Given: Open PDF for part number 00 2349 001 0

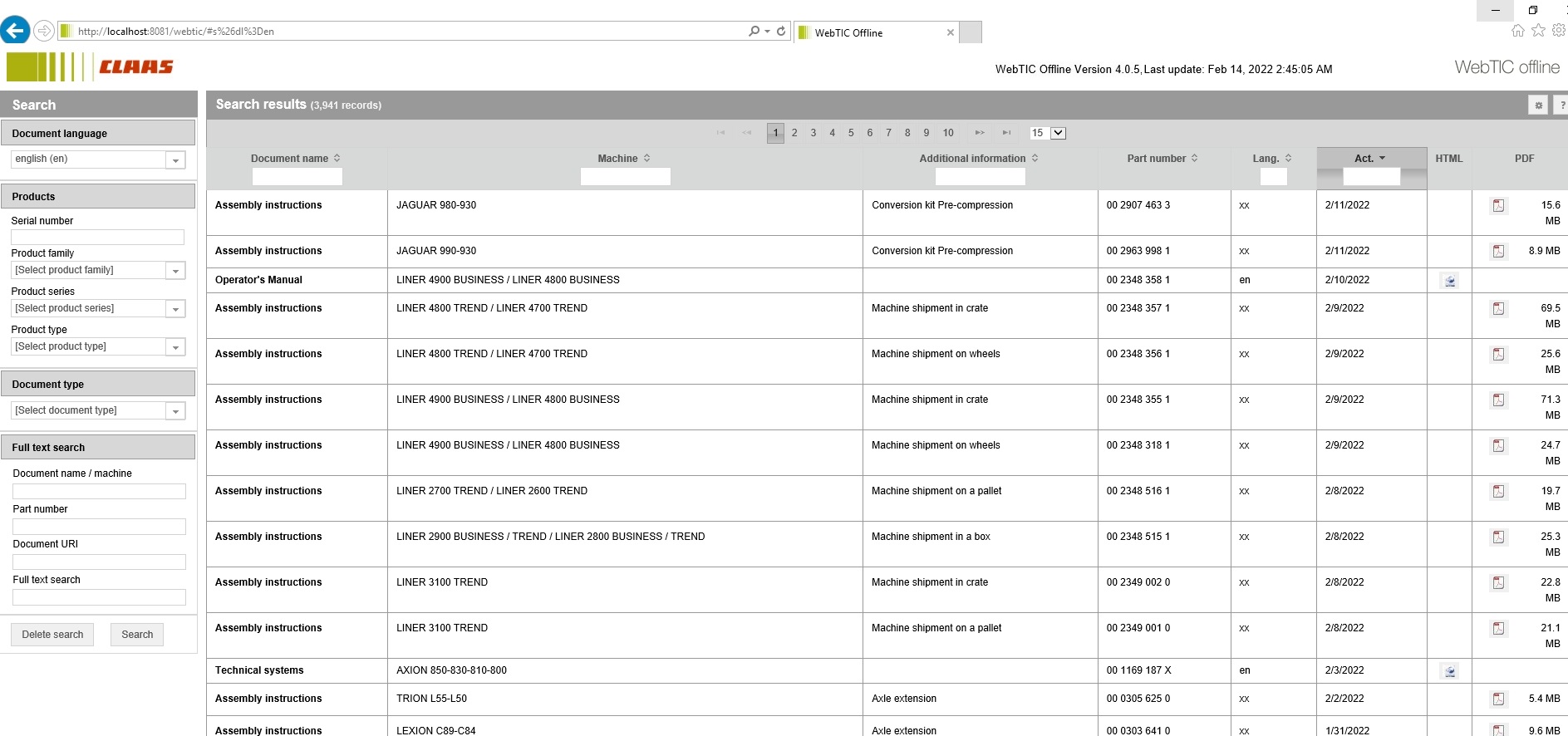Looking at the screenshot, I should coord(1498,629).
